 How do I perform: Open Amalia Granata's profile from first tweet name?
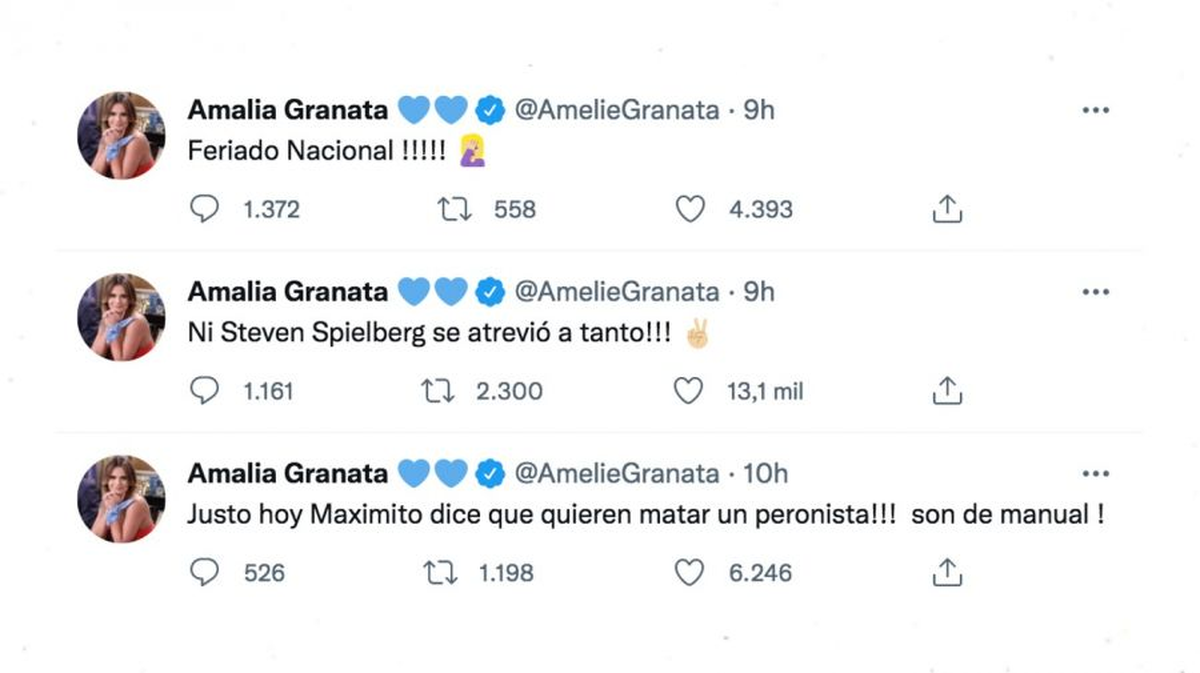pyautogui.click(x=288, y=110)
